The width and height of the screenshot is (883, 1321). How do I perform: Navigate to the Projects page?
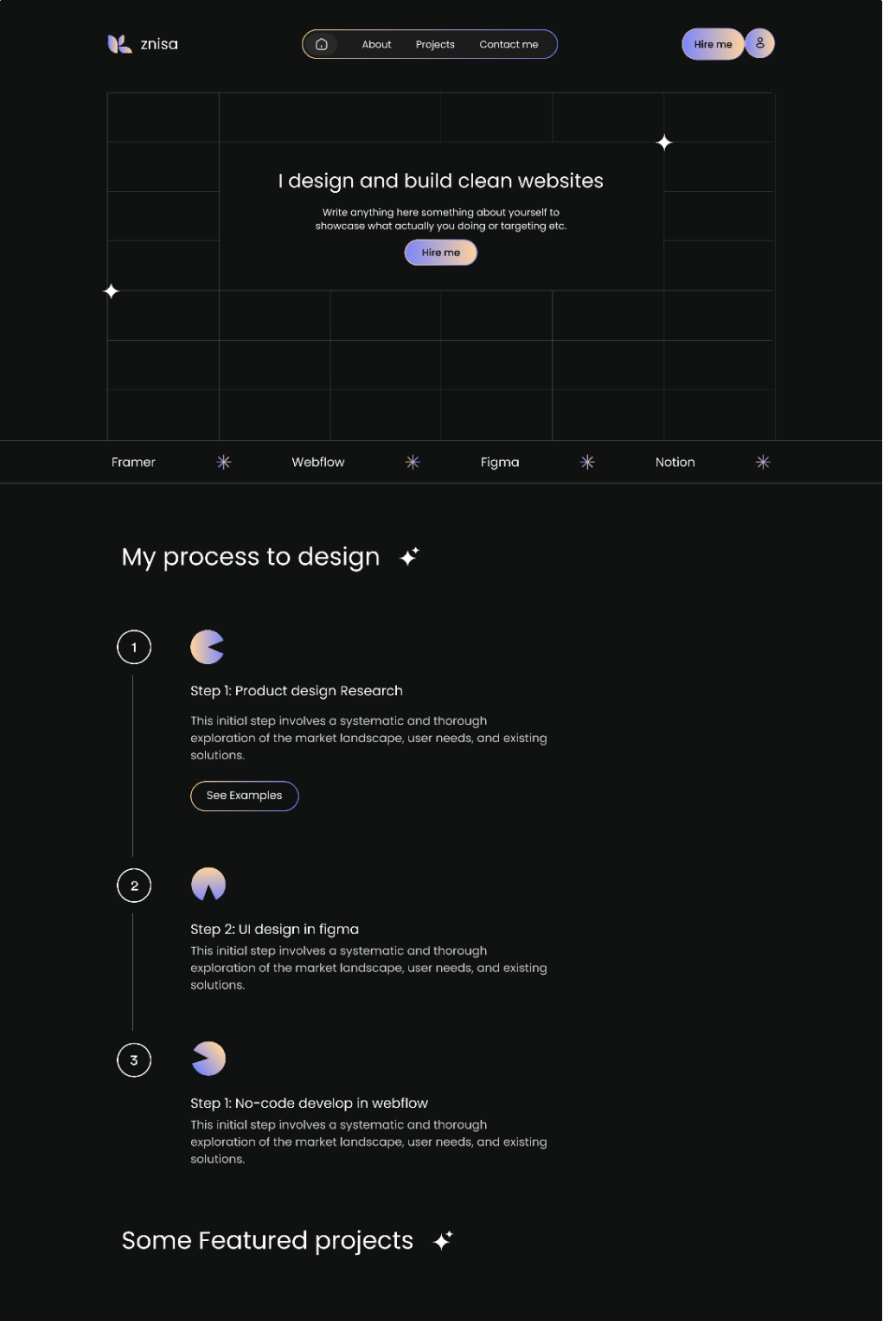pos(435,44)
